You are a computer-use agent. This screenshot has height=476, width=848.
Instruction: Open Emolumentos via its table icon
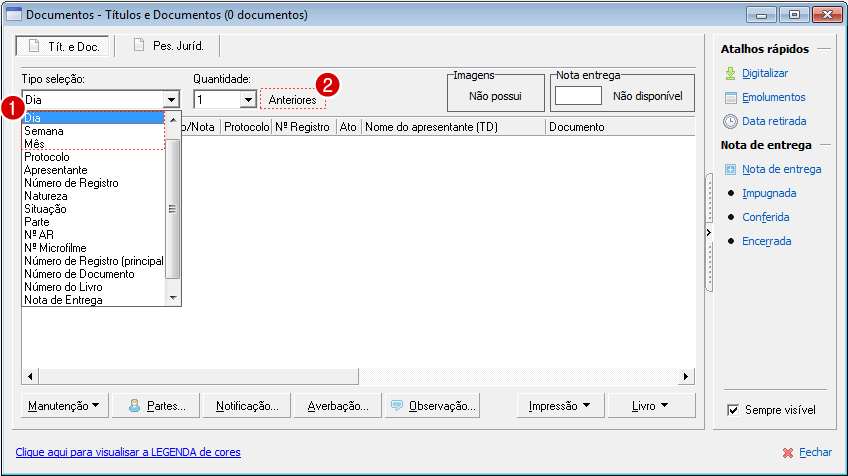pyautogui.click(x=731, y=98)
